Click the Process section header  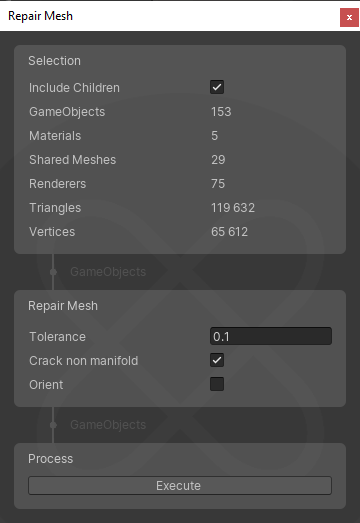(50, 459)
